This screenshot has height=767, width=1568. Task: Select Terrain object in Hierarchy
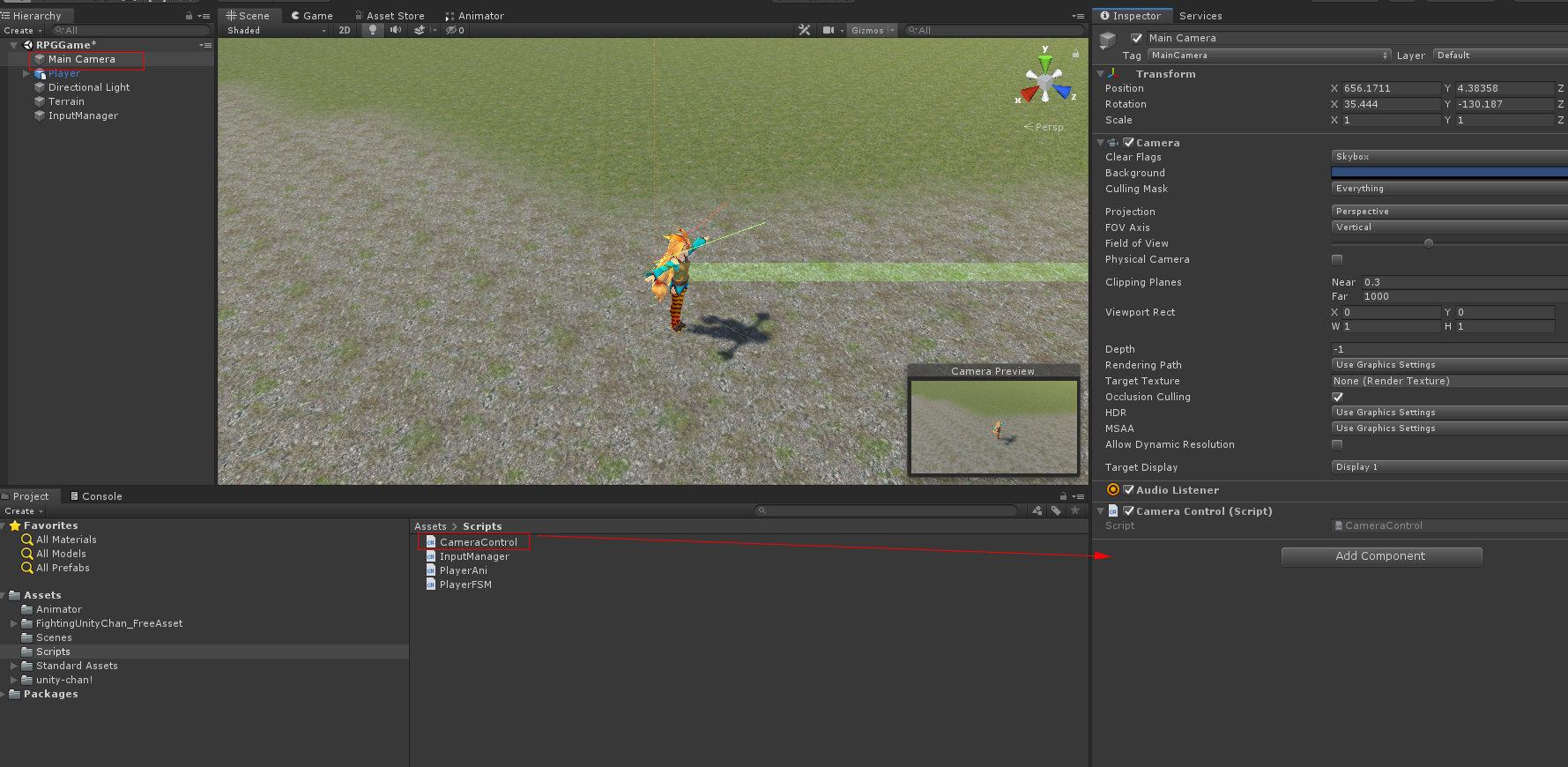tap(66, 101)
